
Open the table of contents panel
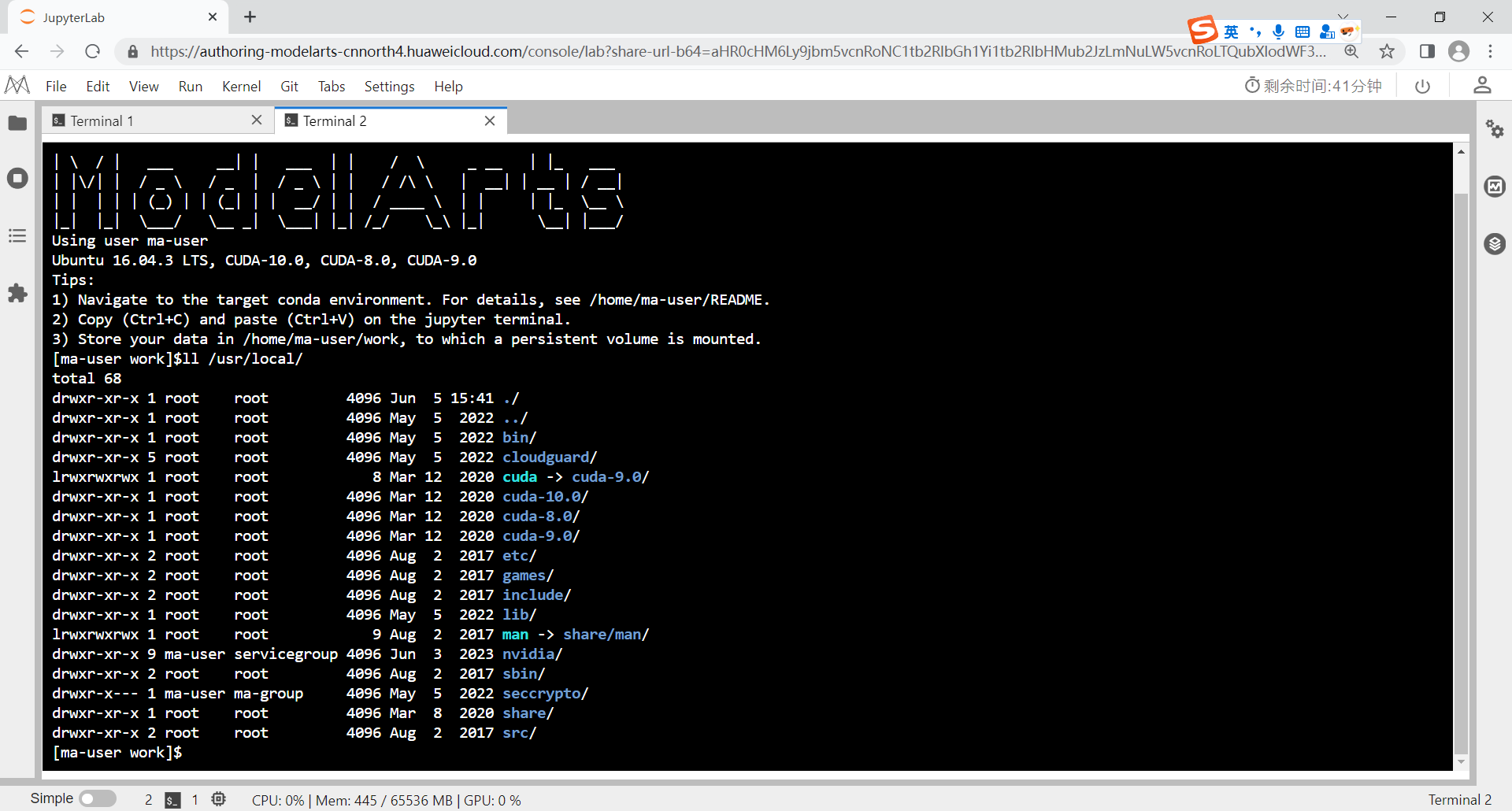pyautogui.click(x=17, y=235)
